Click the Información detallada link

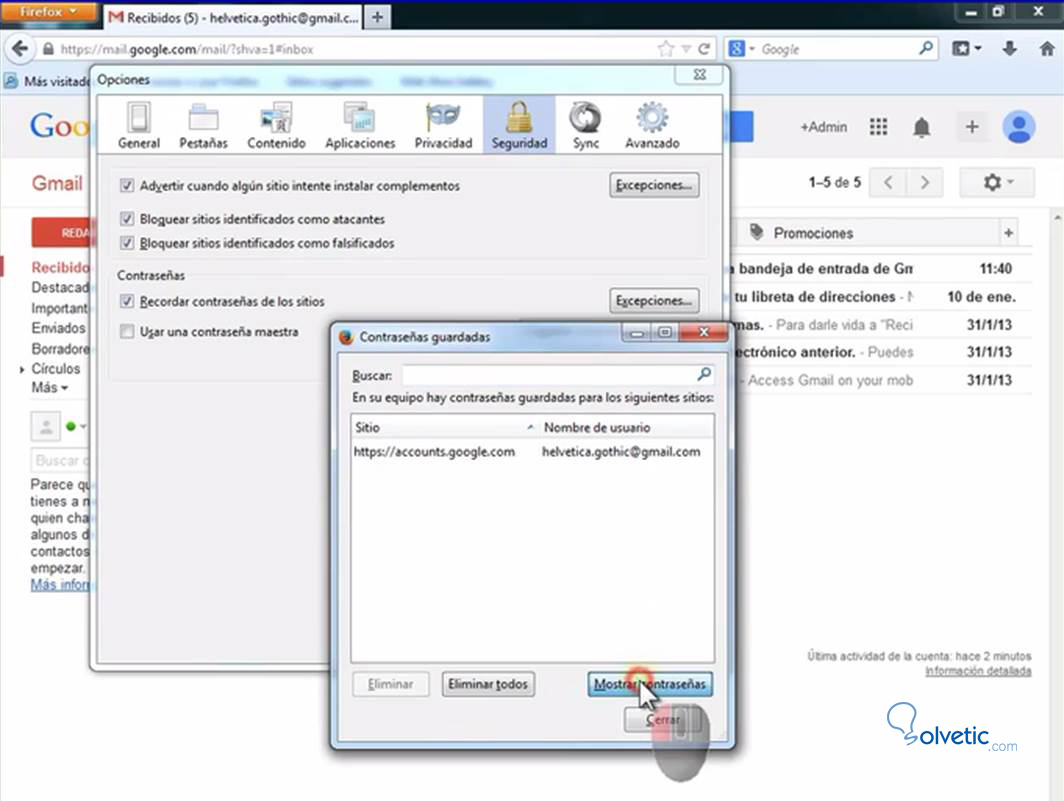(x=978, y=671)
